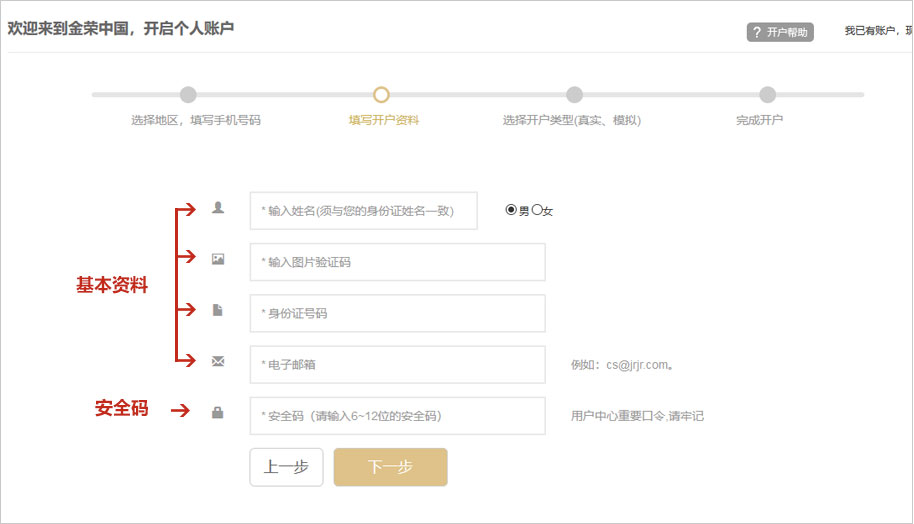Click the example text cs@jrjr.com

coord(639,365)
